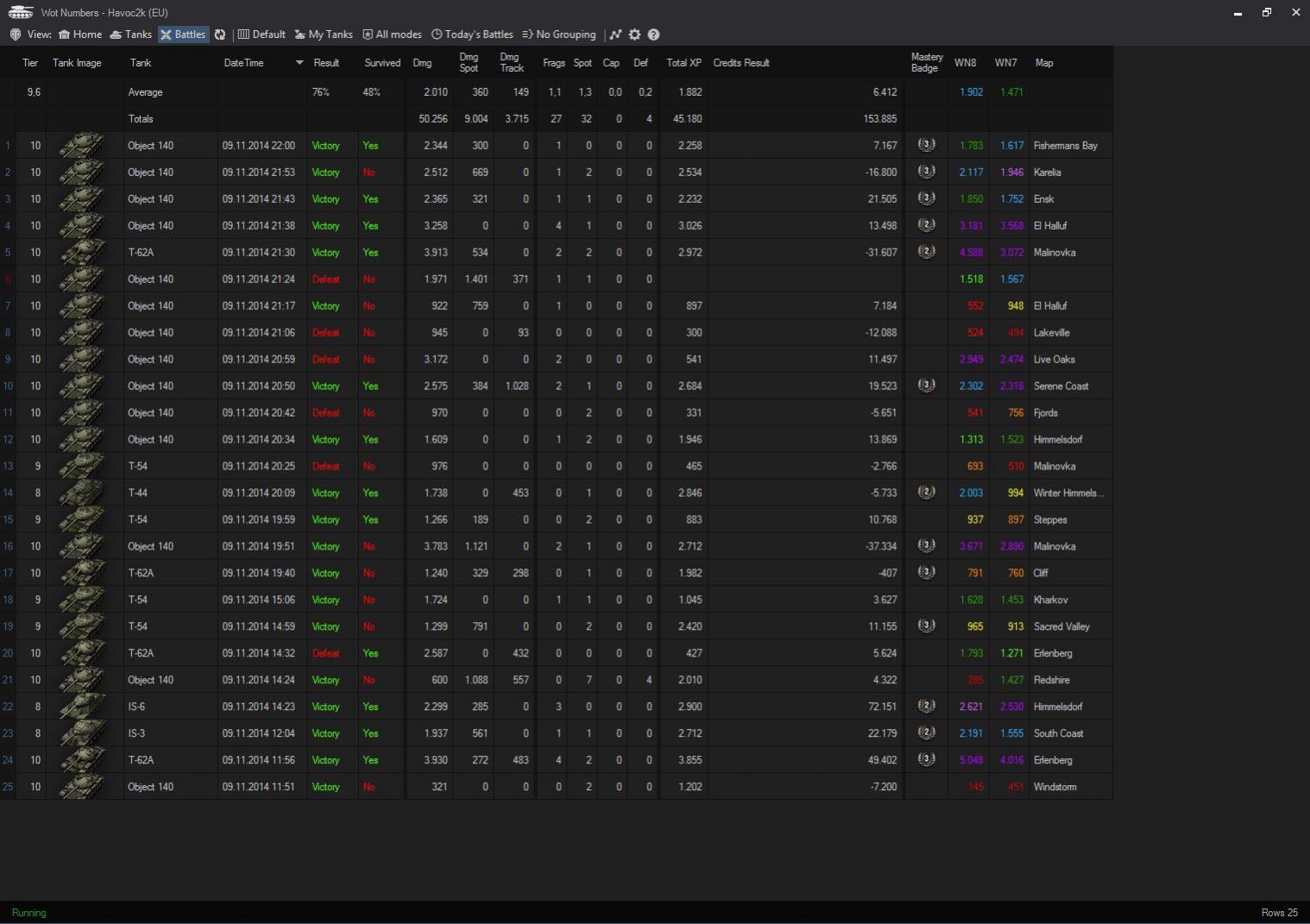Click mastery badge in IS-6 Himmelsdorf row
1310x924 pixels.
(x=926, y=707)
